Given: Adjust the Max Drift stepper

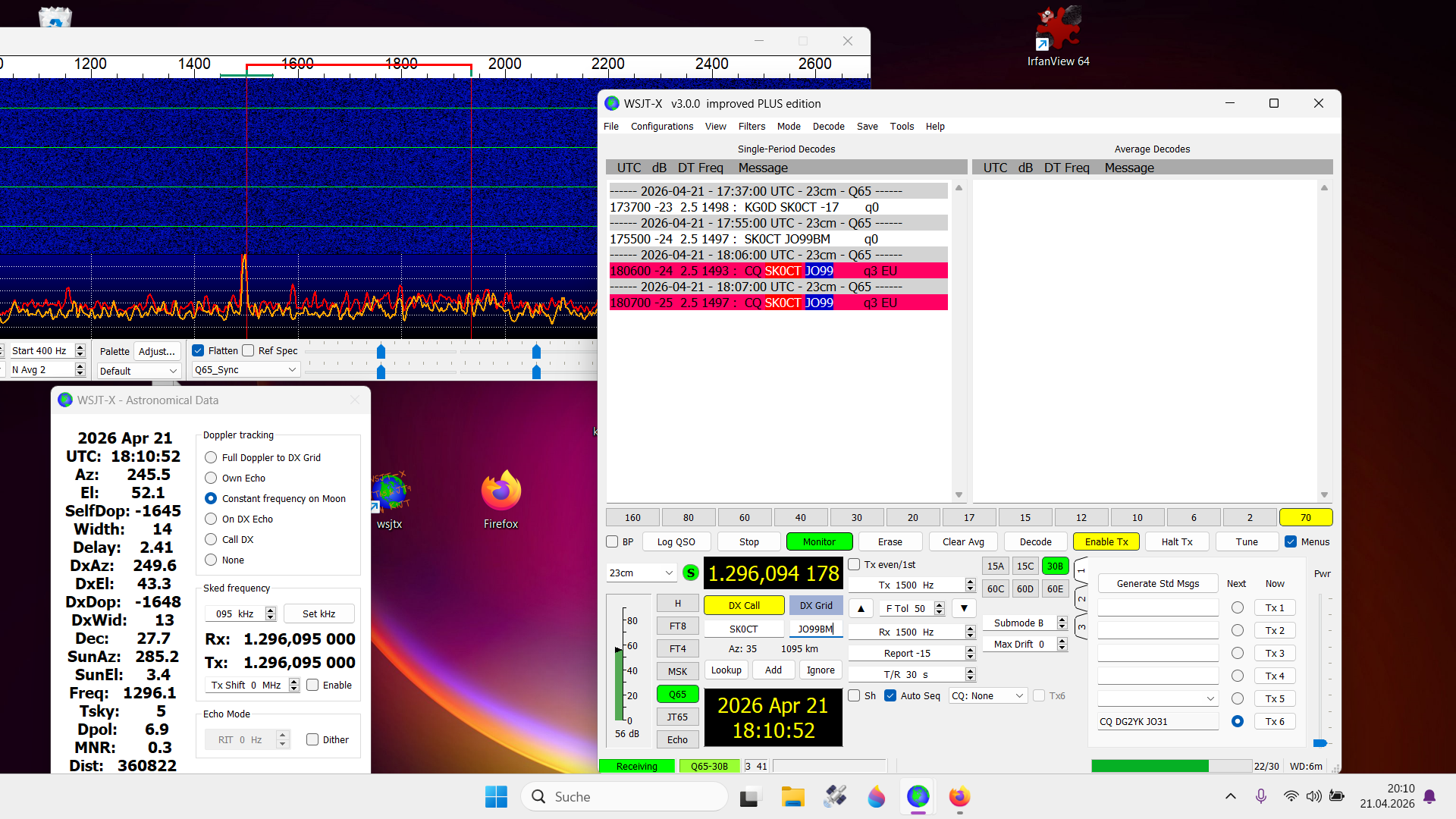Looking at the screenshot, I should (x=1062, y=644).
